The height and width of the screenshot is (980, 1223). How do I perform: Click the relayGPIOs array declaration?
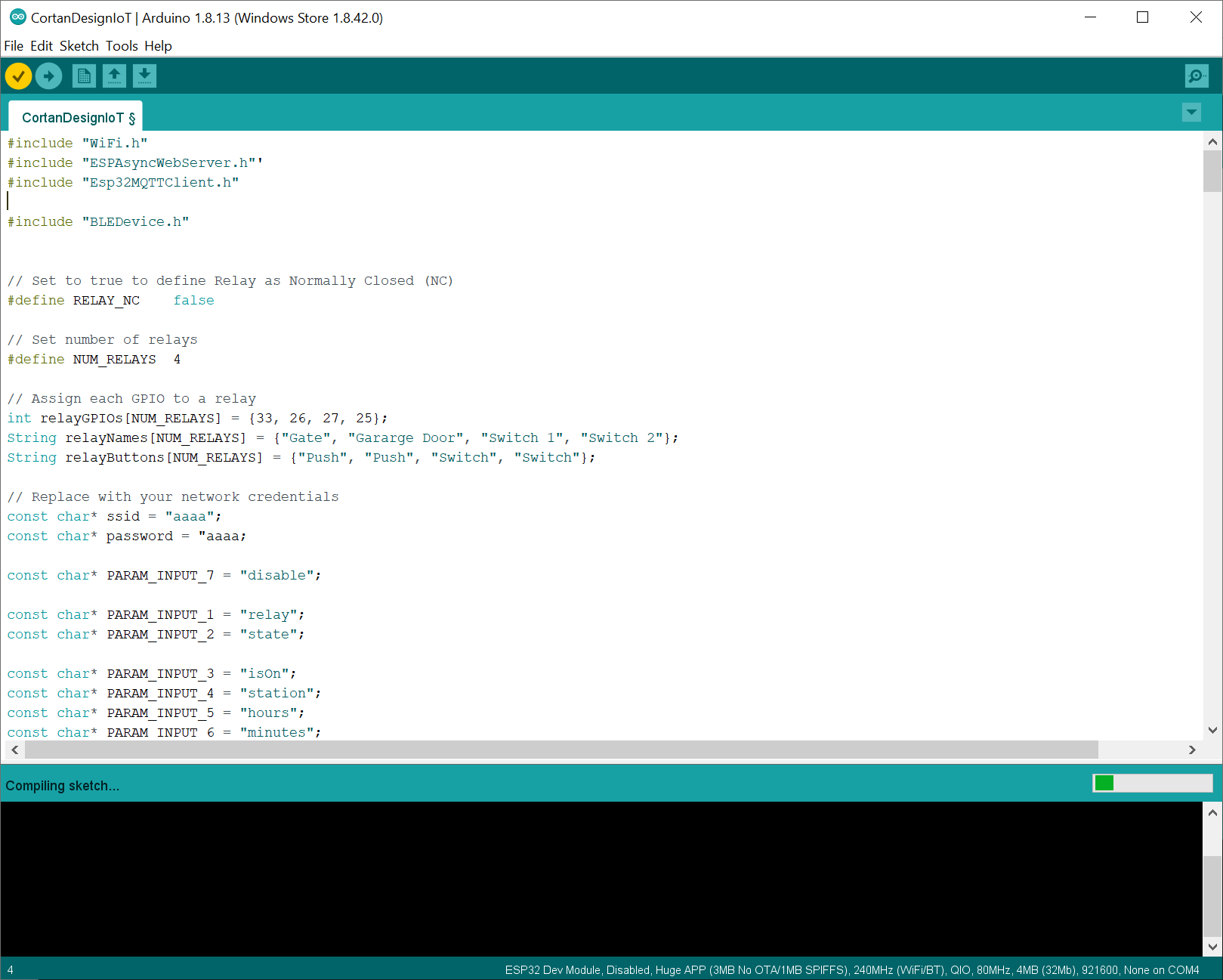tap(197, 418)
